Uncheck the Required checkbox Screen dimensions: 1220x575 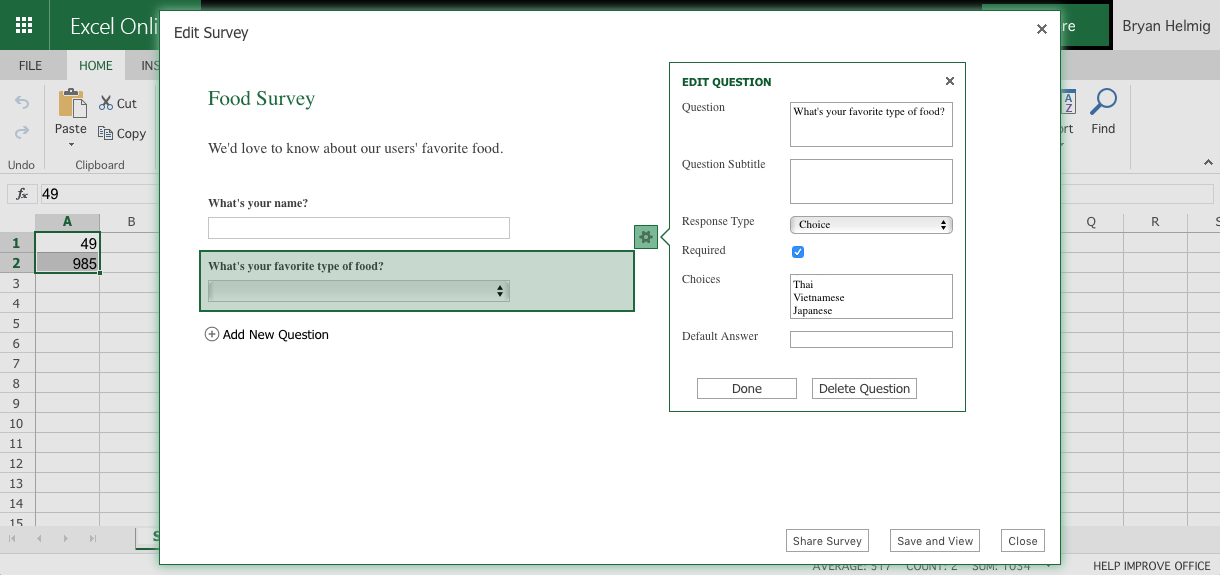(798, 252)
